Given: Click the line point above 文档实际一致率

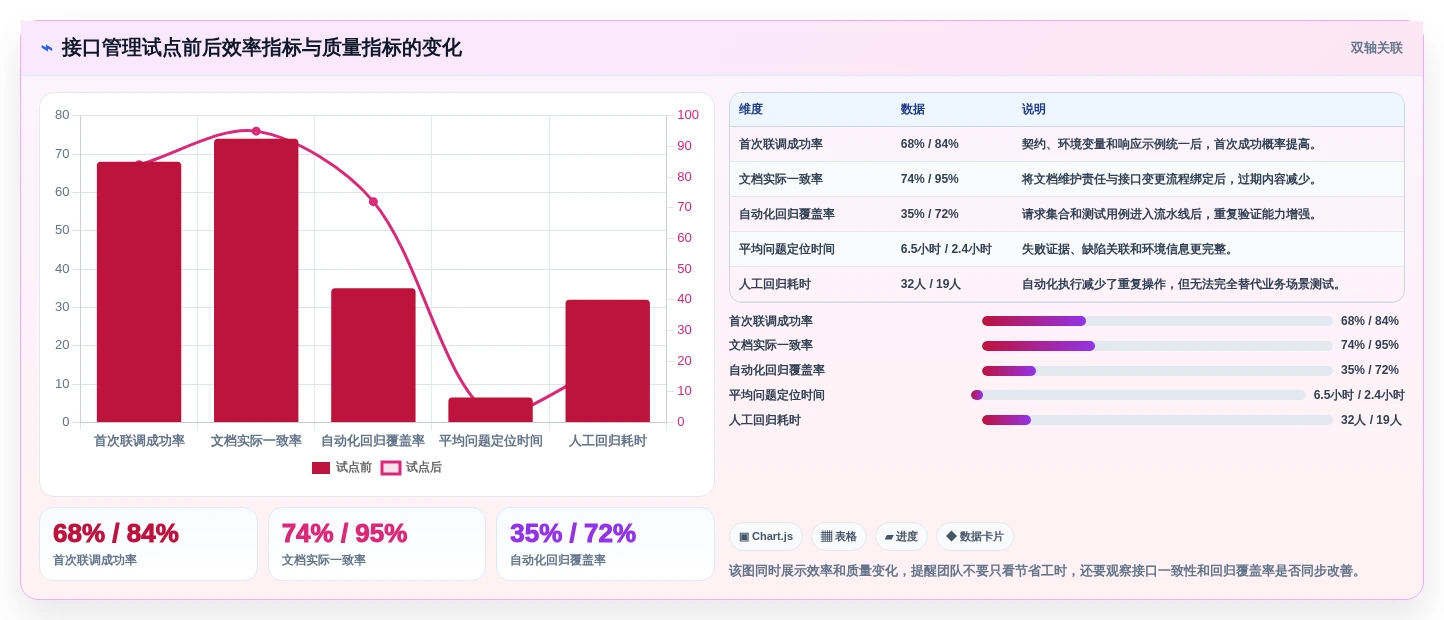Looking at the screenshot, I should tap(256, 131).
